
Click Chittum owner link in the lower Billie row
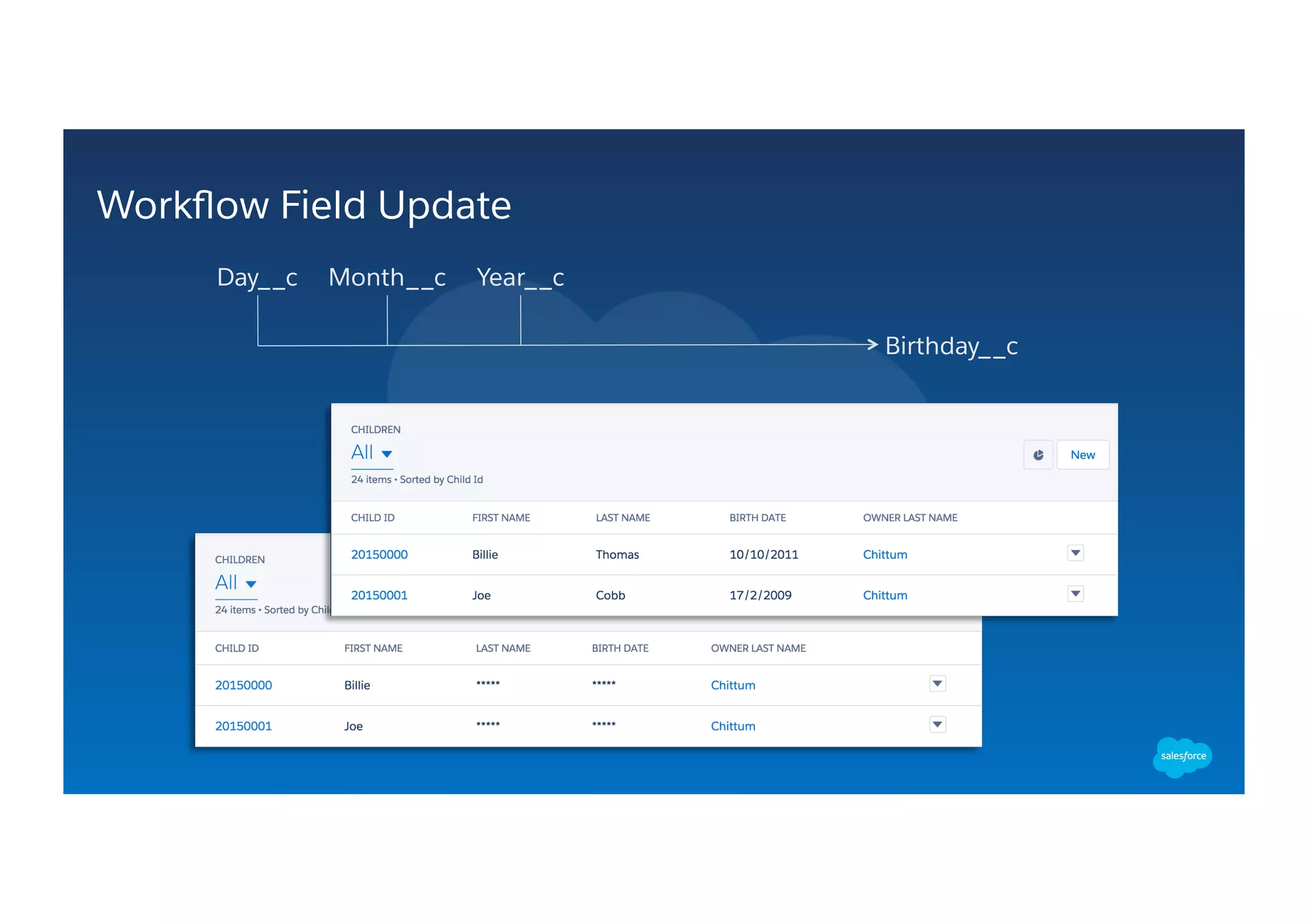click(x=733, y=685)
